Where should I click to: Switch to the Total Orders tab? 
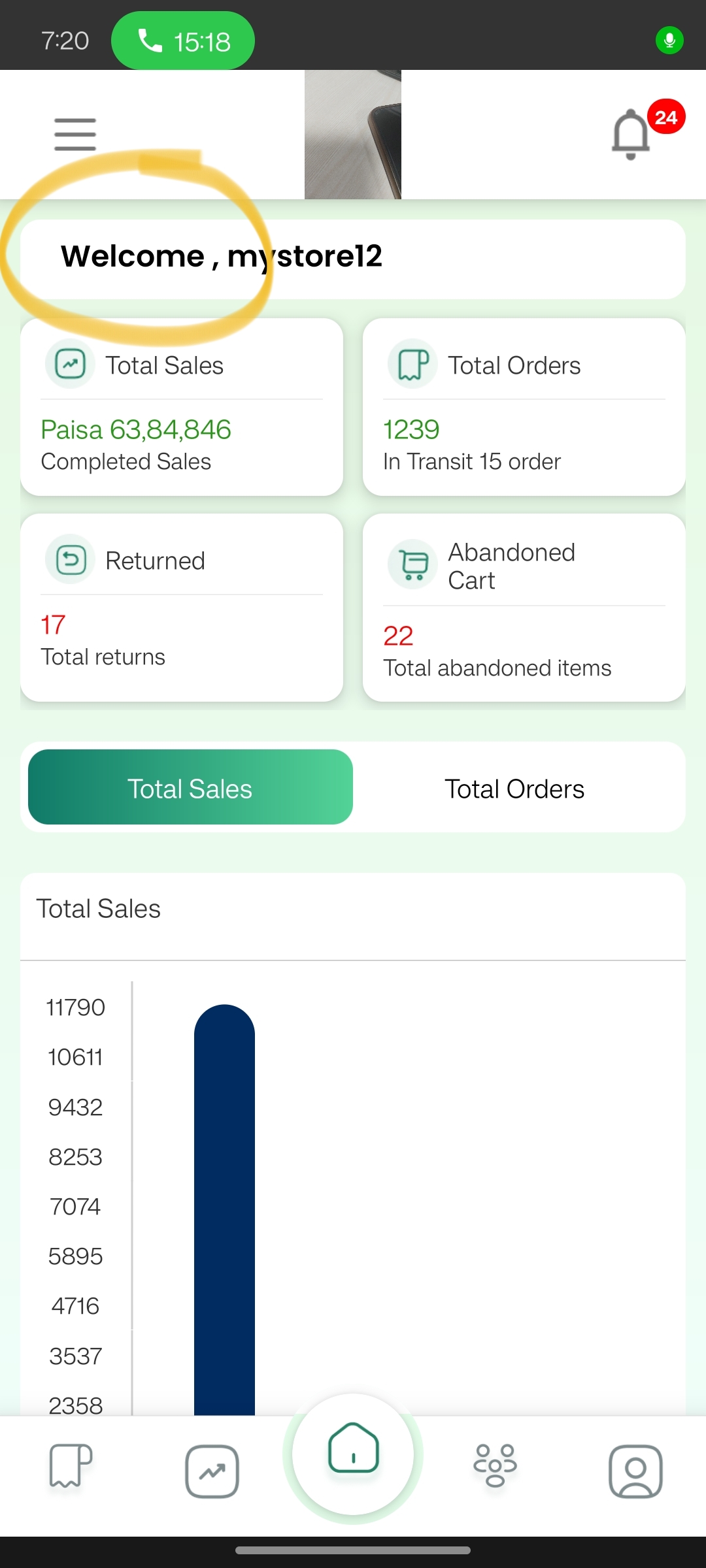514,789
